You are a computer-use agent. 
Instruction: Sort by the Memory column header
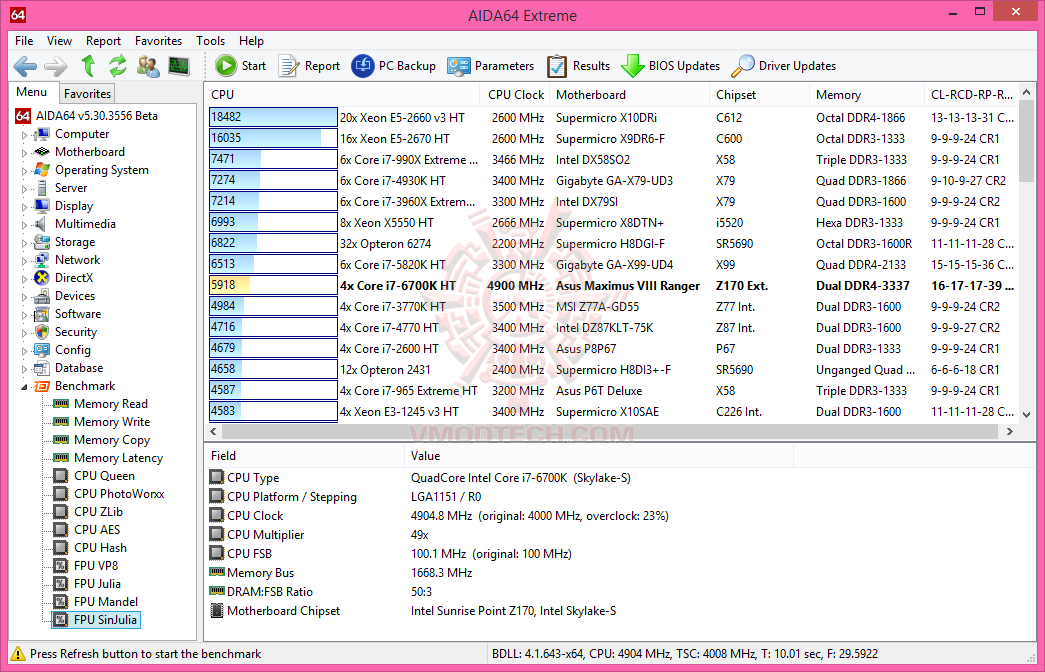[x=867, y=95]
